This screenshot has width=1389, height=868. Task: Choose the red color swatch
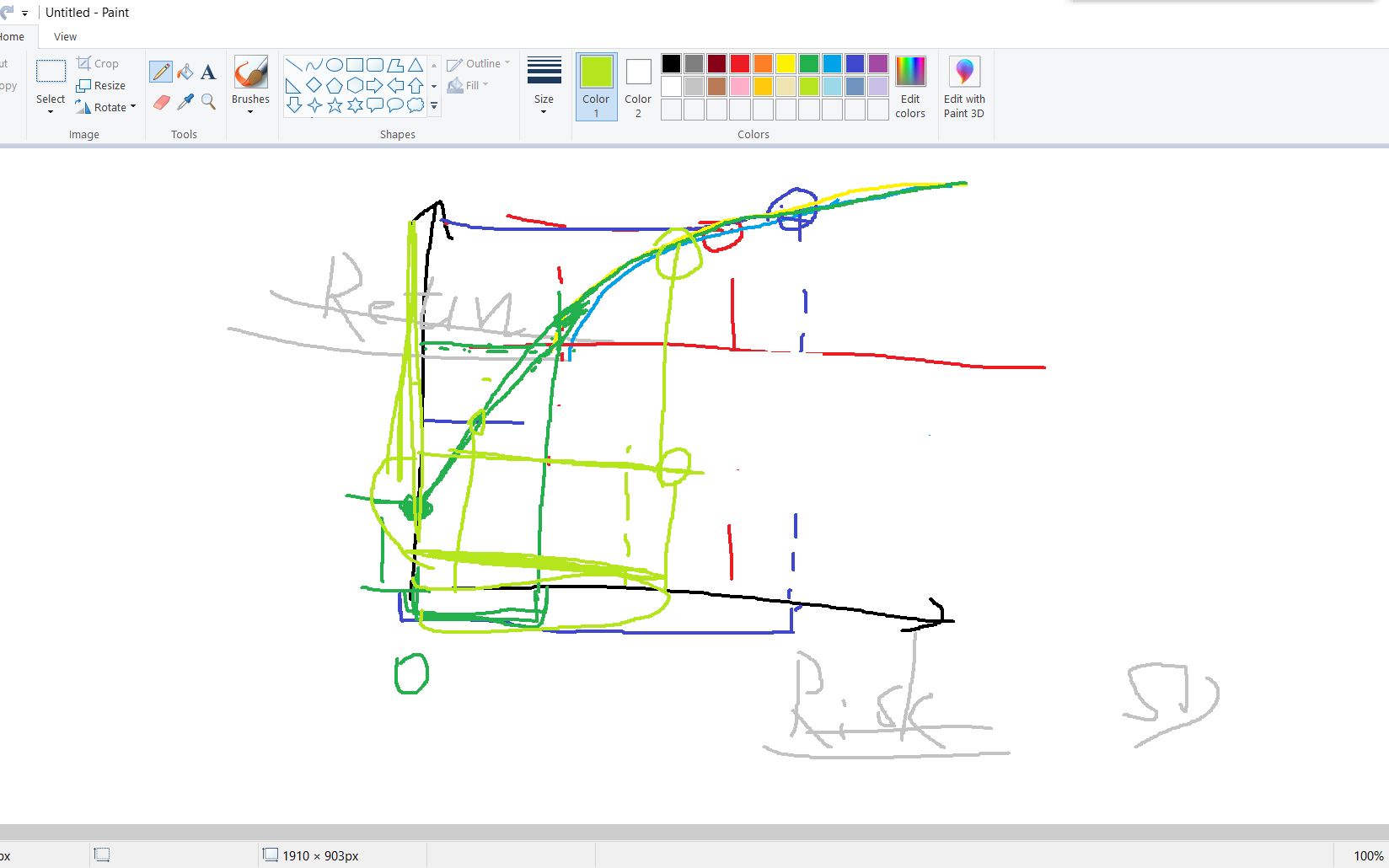coord(740,64)
